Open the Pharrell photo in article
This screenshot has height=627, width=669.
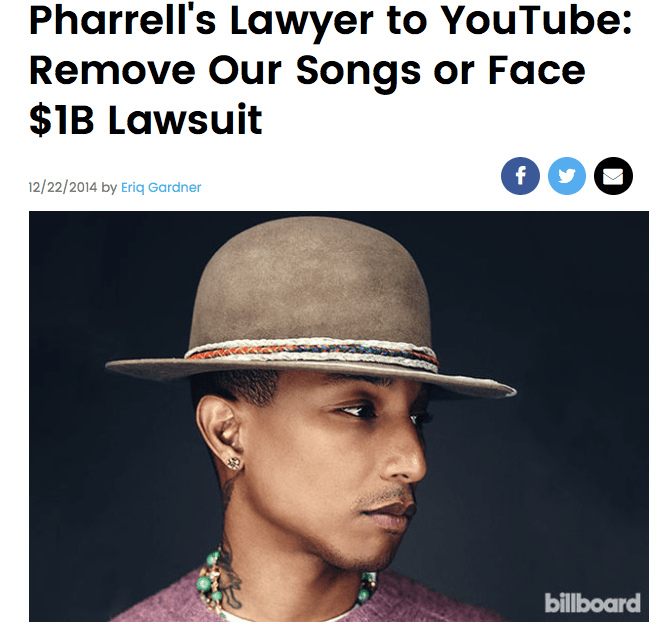point(339,416)
